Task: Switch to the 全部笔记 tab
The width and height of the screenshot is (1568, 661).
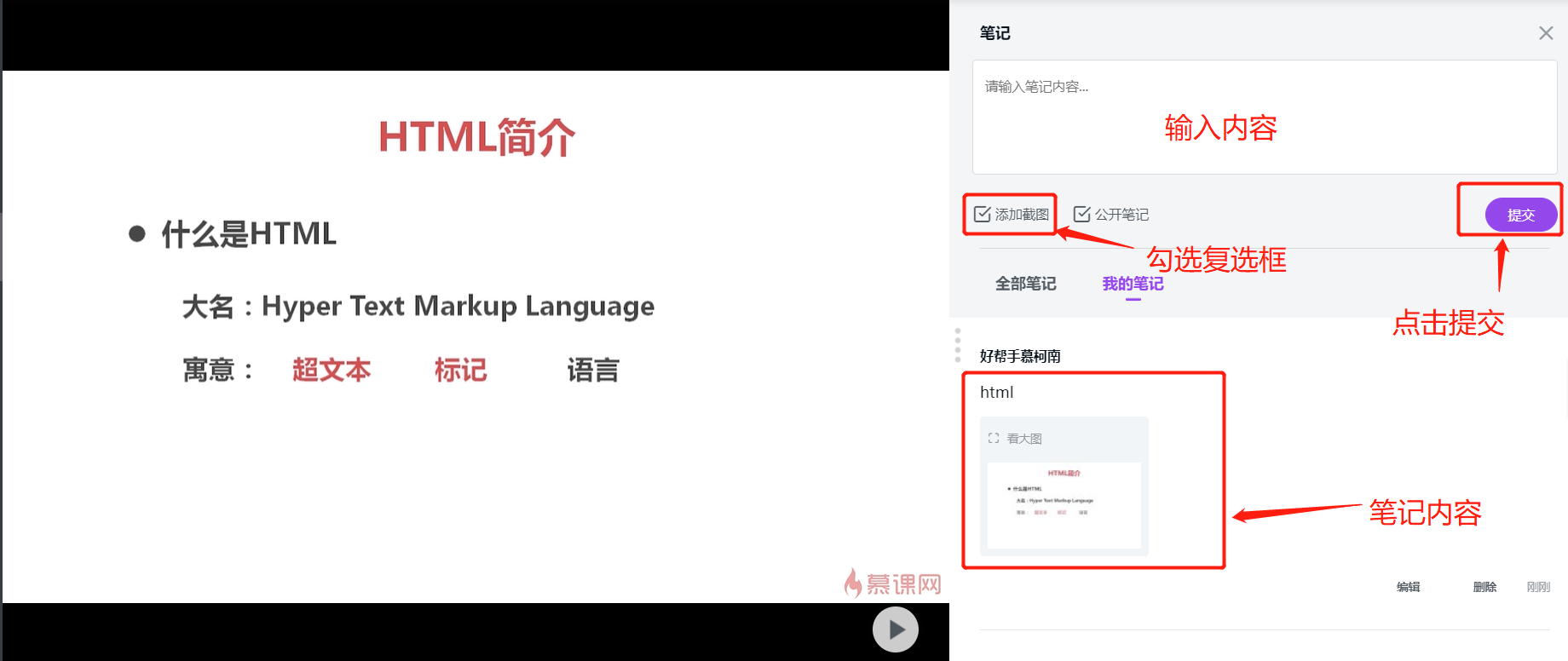Action: 1026,284
